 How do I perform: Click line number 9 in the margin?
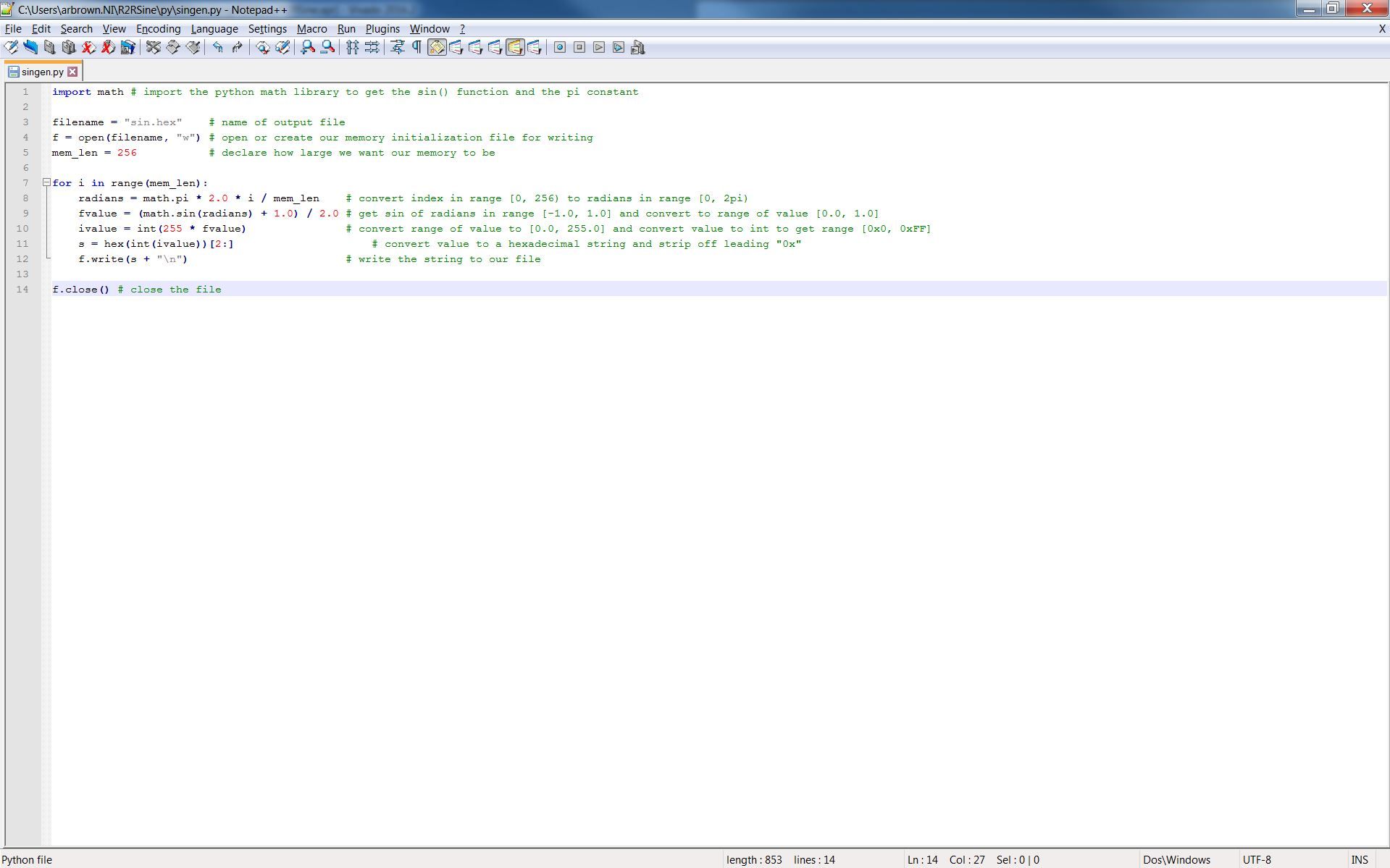(x=25, y=214)
